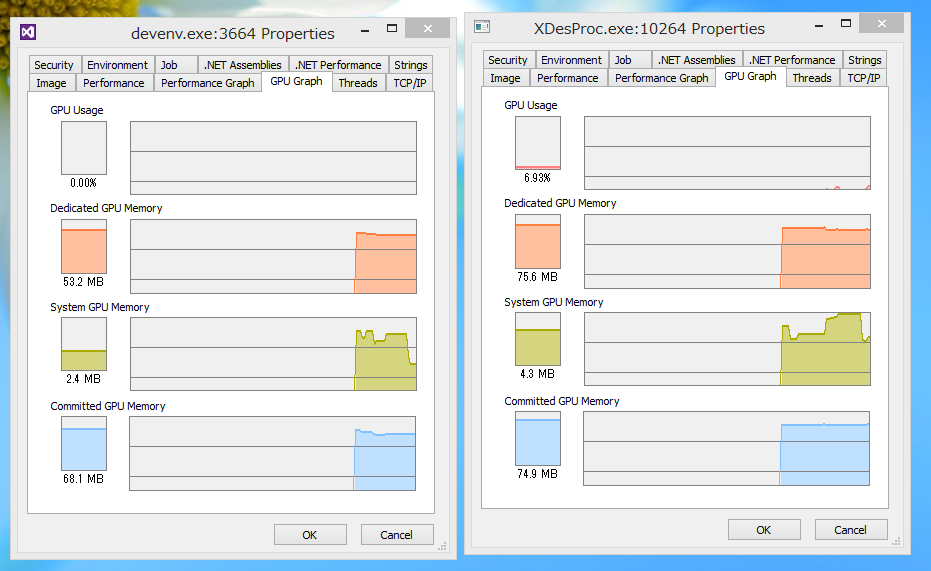Close the XDesProc.exe properties window
The image size is (931, 571).
(x=882, y=25)
